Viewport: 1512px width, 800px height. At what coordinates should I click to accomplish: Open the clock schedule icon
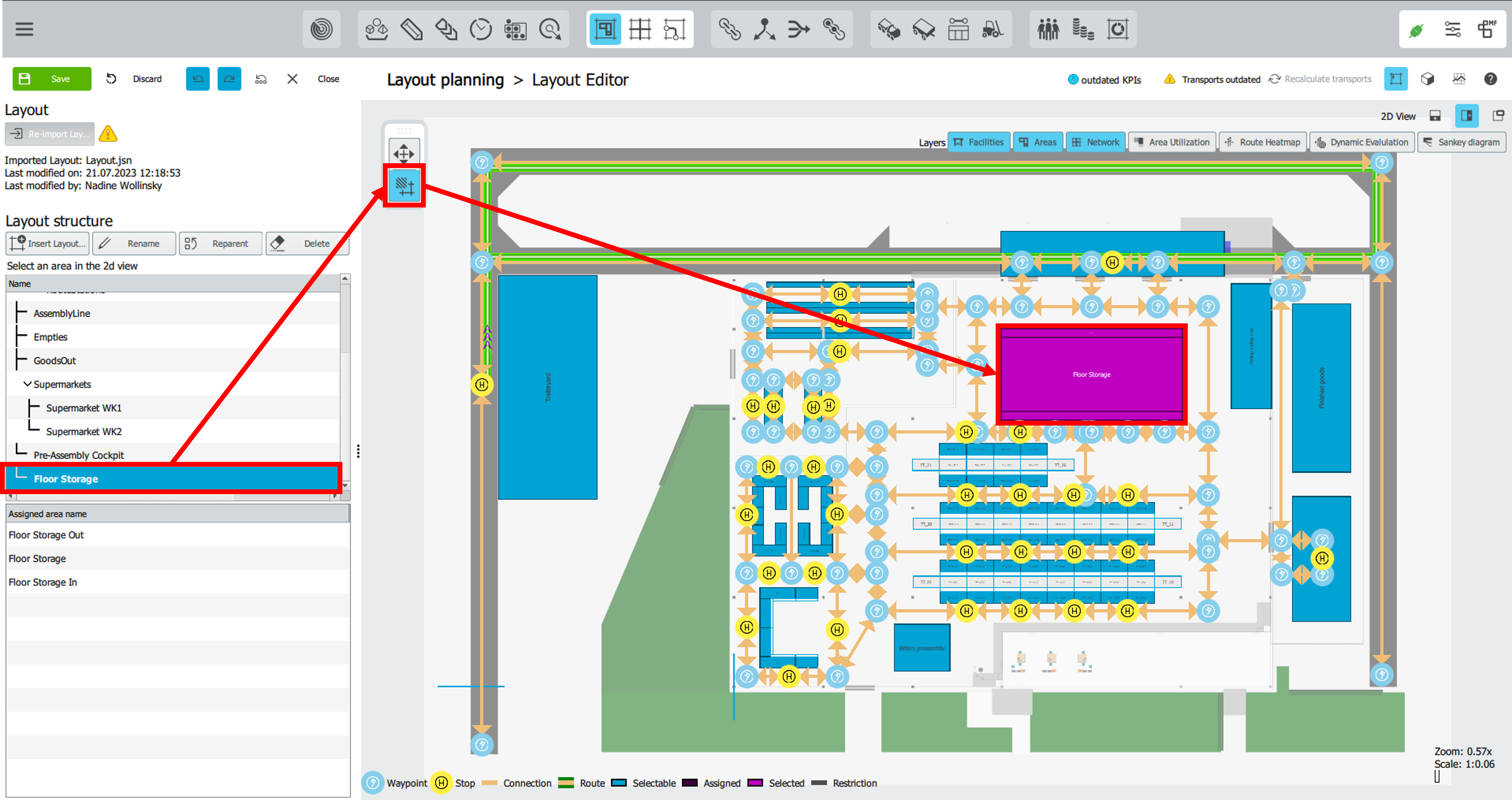(x=481, y=29)
